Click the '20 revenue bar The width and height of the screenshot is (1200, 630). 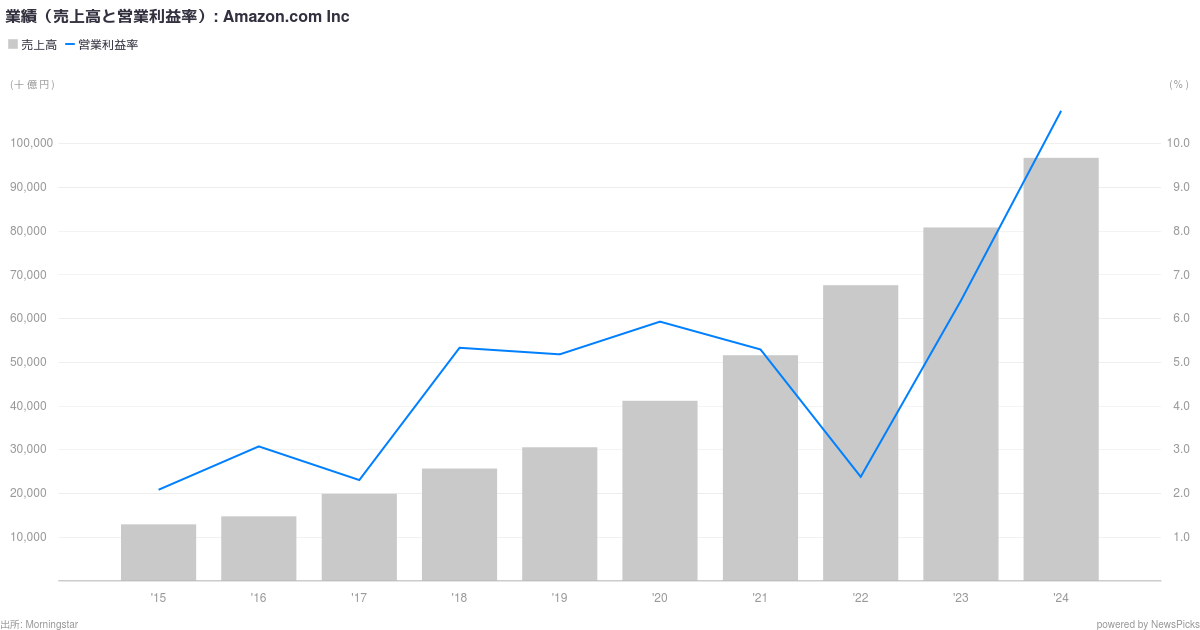(x=660, y=491)
